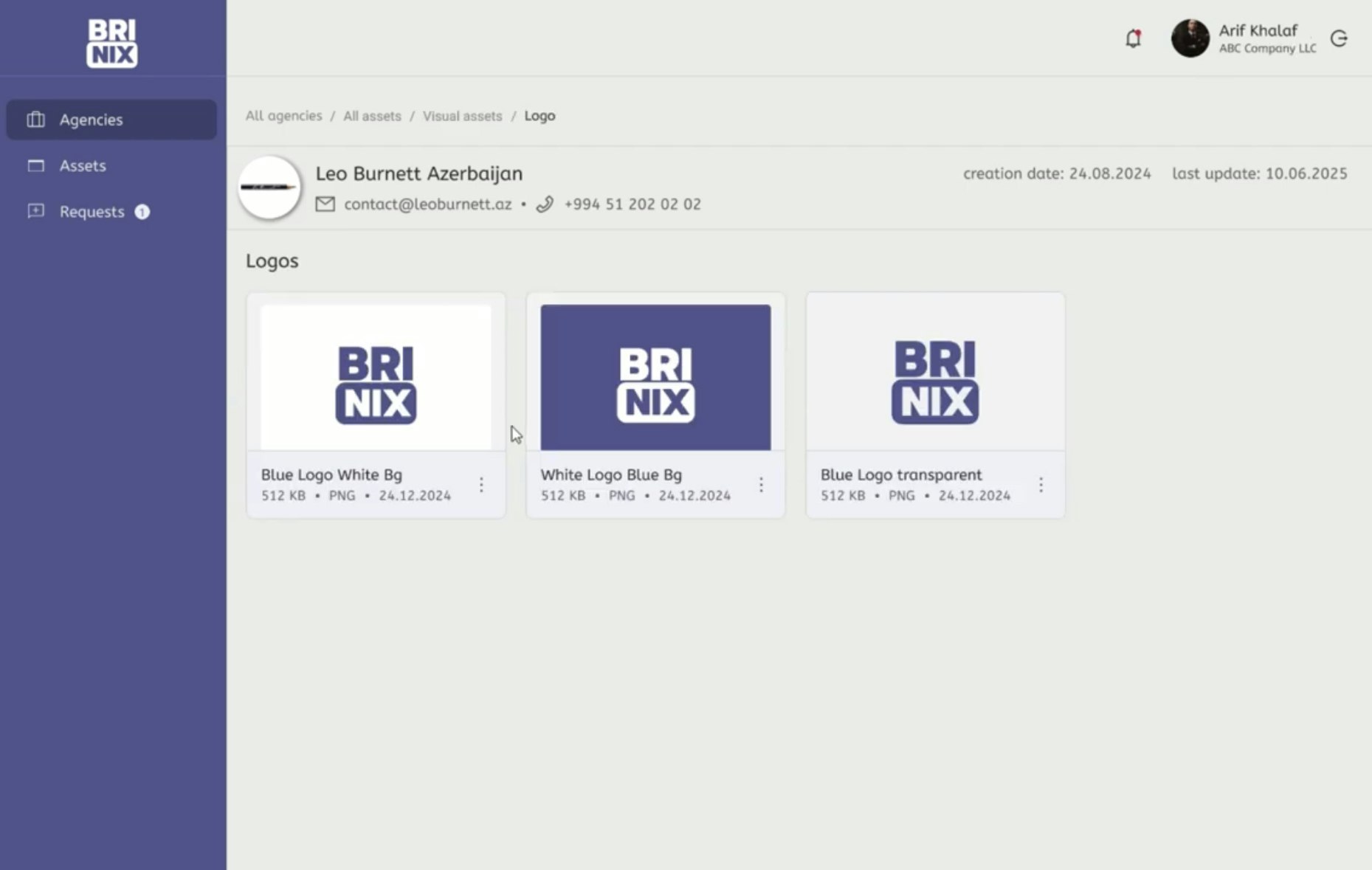1372x870 pixels.
Task: Click the Assets folder icon
Action: pos(35,165)
